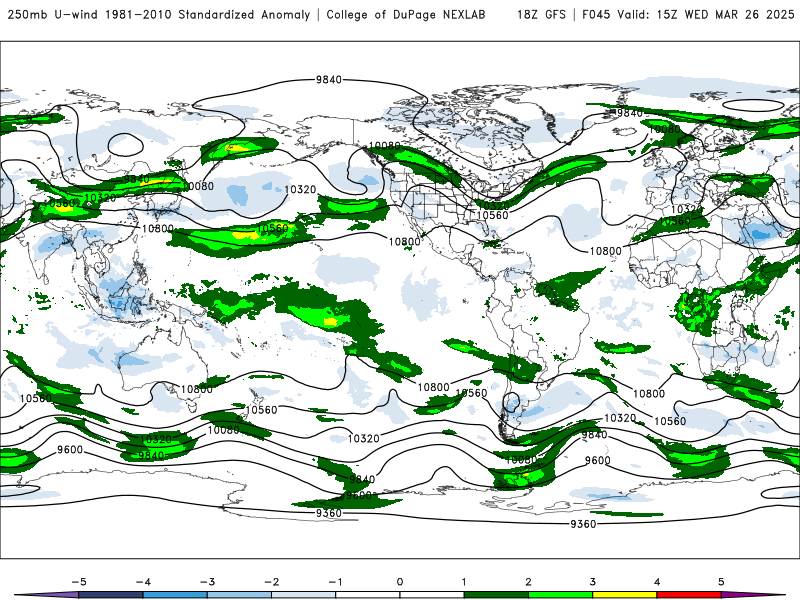800x600 pixels.
Task: Click the '10320' contour label in the South Pacific
Action: [363, 438]
